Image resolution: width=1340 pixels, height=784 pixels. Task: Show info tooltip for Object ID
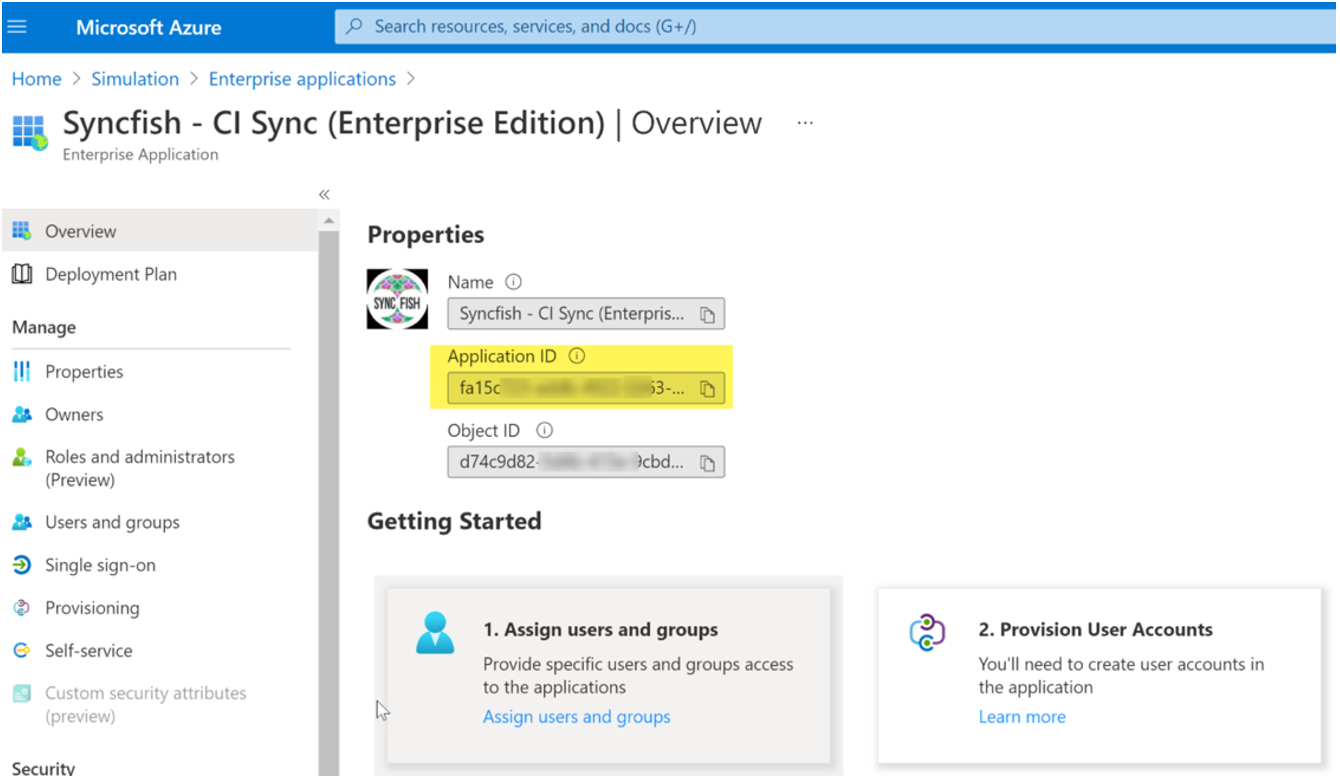click(544, 430)
